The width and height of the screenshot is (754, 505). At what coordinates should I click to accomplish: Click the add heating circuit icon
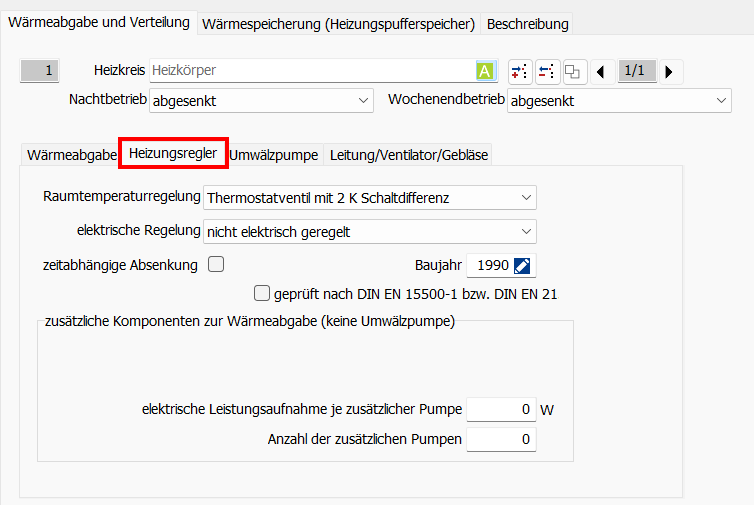pos(519,71)
